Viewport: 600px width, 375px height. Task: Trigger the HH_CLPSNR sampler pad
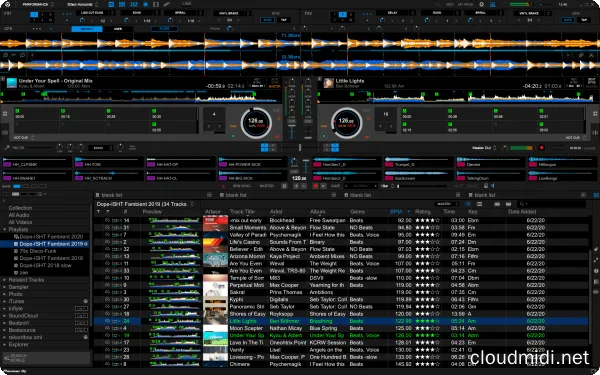[x=37, y=162]
